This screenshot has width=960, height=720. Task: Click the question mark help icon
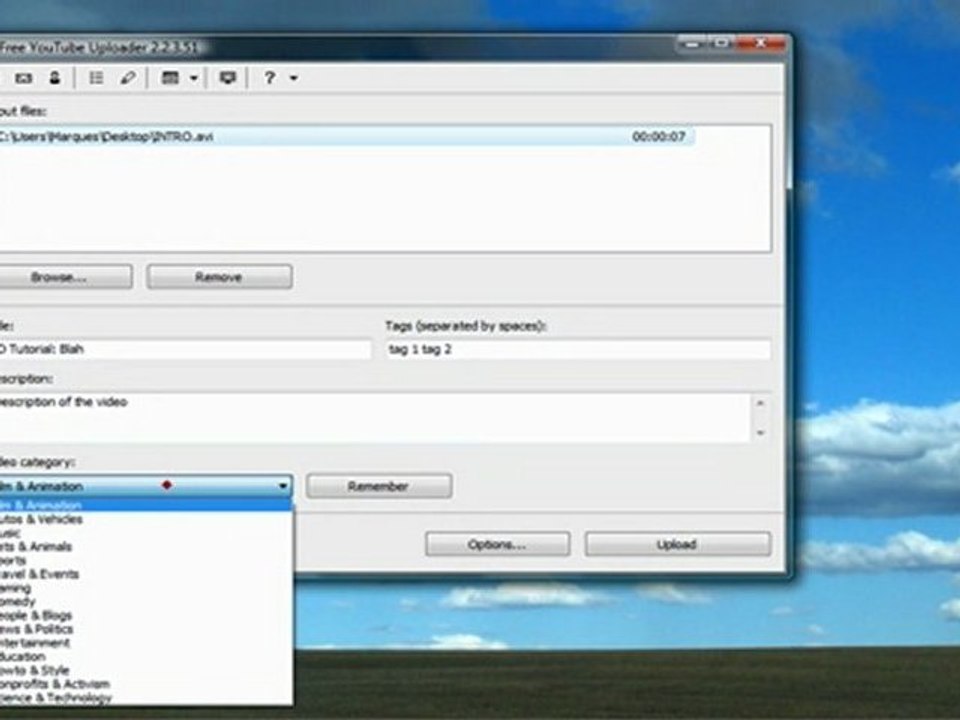point(269,78)
